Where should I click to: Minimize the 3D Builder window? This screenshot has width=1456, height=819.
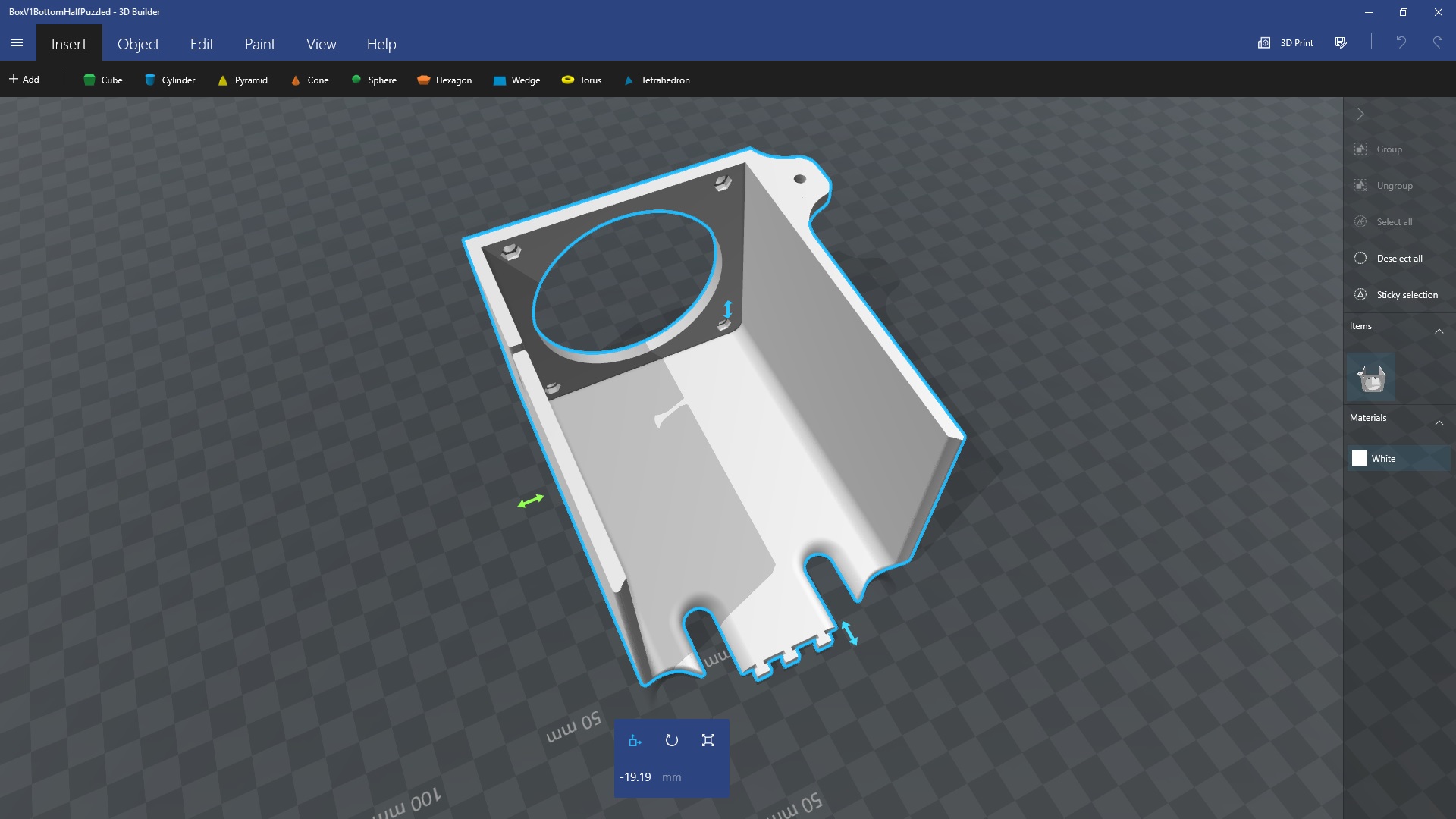pyautogui.click(x=1368, y=12)
